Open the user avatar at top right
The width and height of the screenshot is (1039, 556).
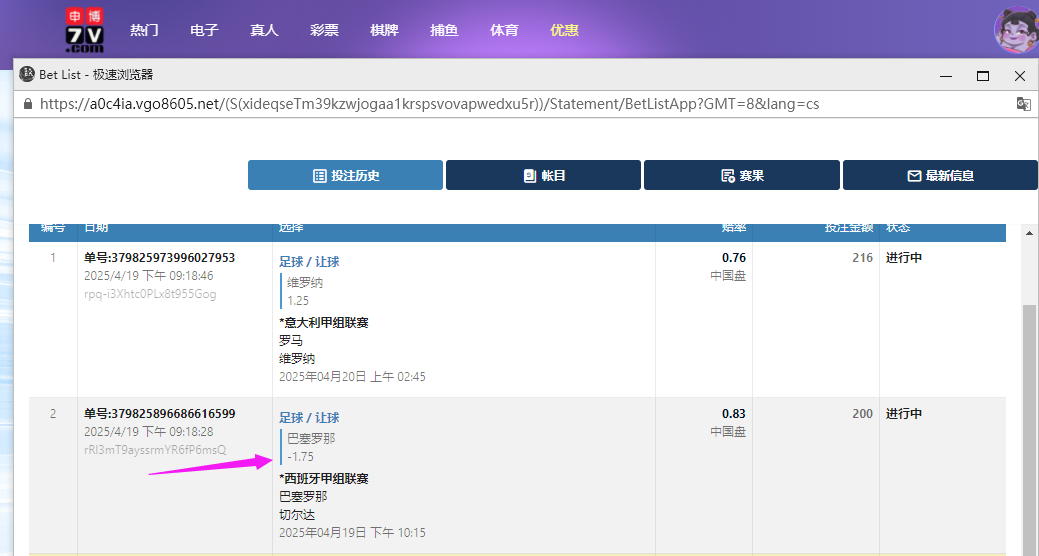(1015, 30)
